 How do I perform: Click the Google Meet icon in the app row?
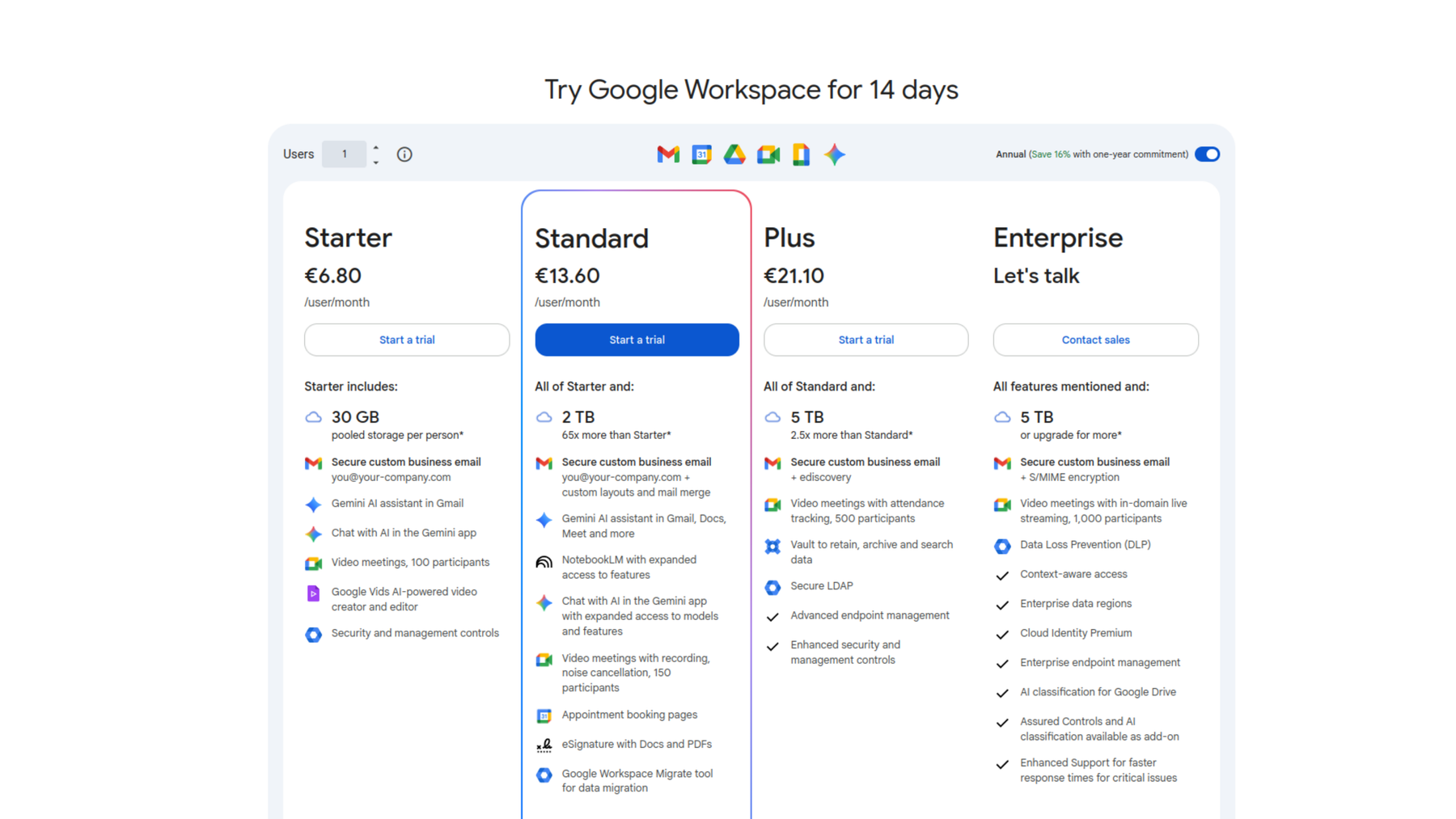tap(768, 154)
